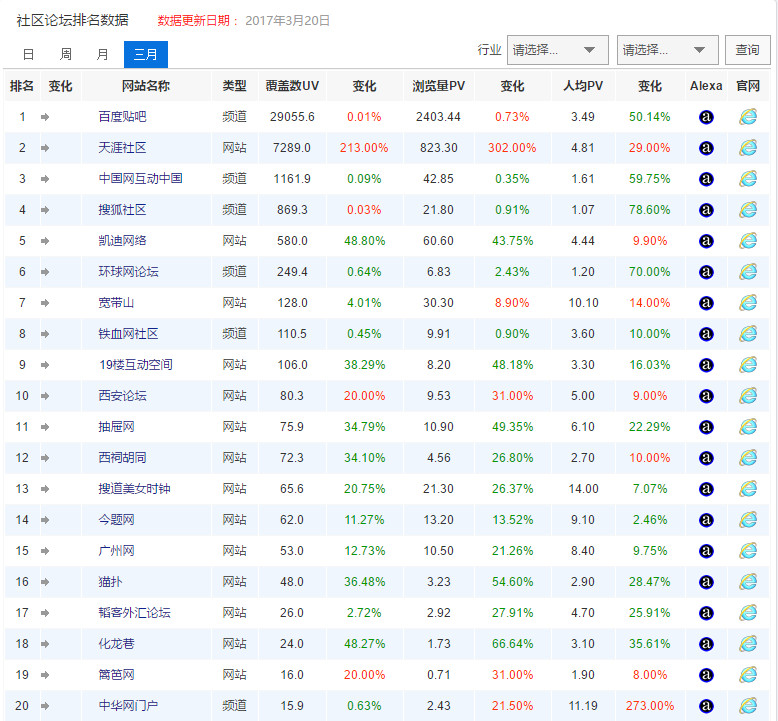
Task: Click the 273.00% change value
Action: click(649, 706)
